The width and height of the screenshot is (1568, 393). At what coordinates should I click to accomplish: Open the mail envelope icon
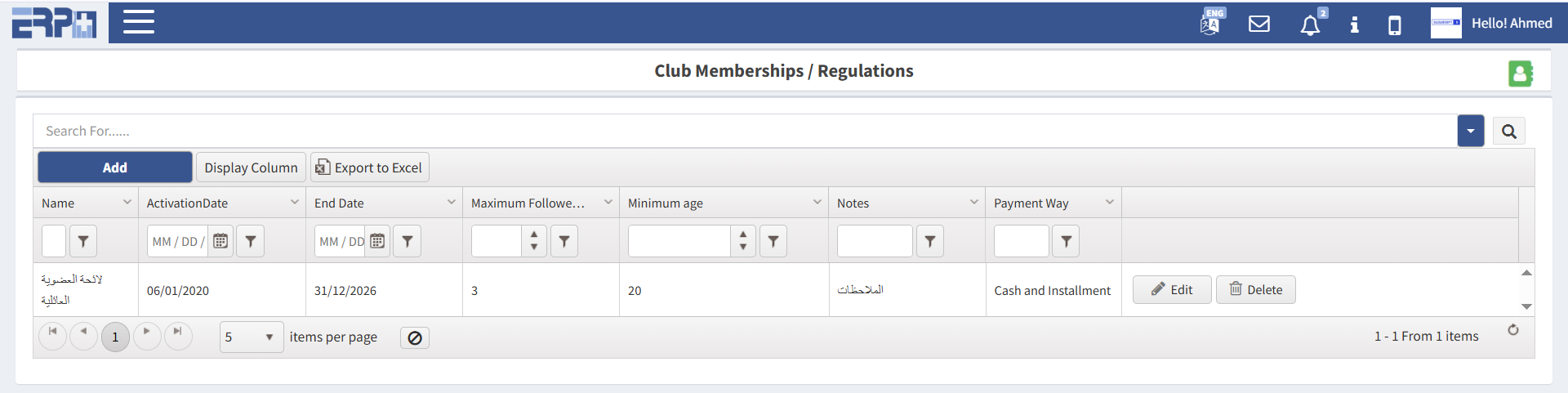tap(1259, 24)
